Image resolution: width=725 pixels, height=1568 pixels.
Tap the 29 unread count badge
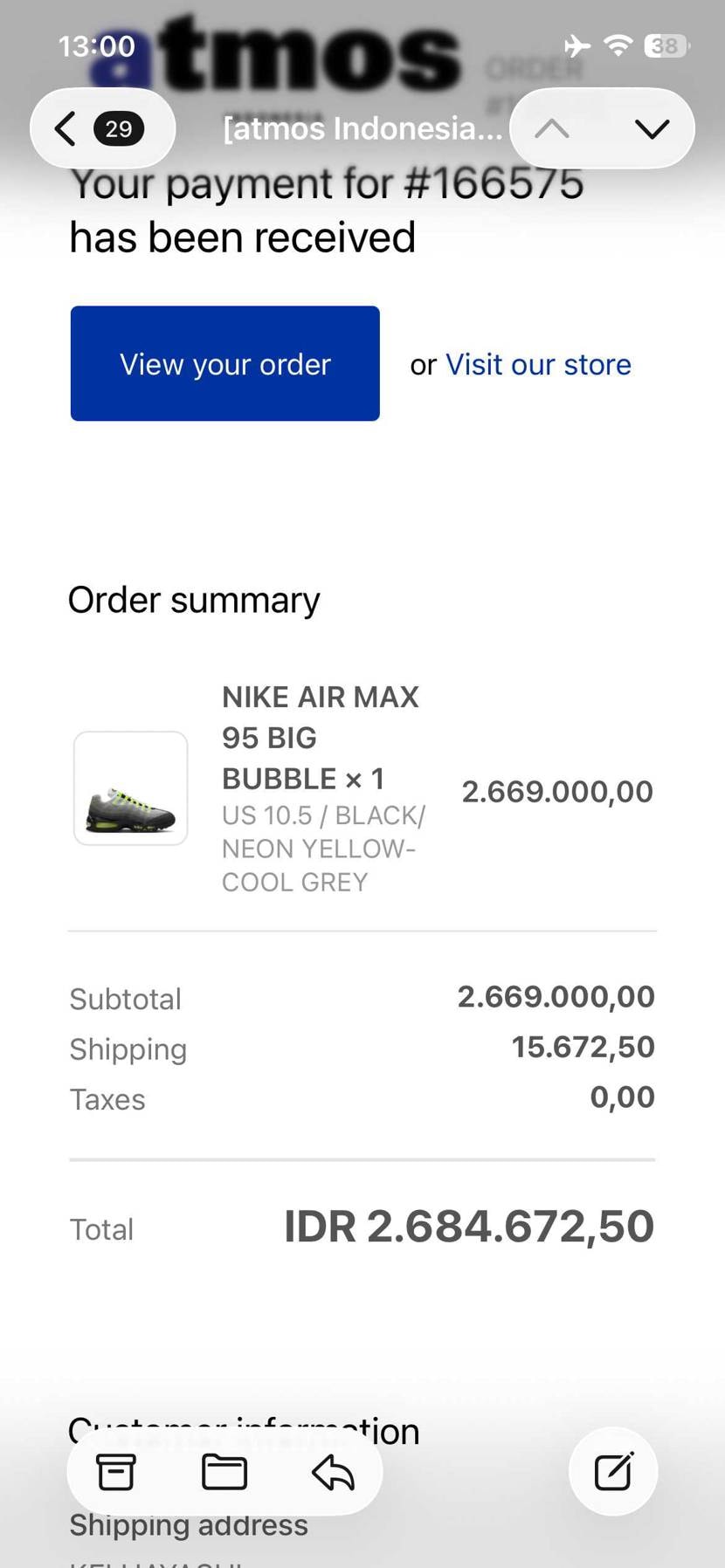coord(119,129)
